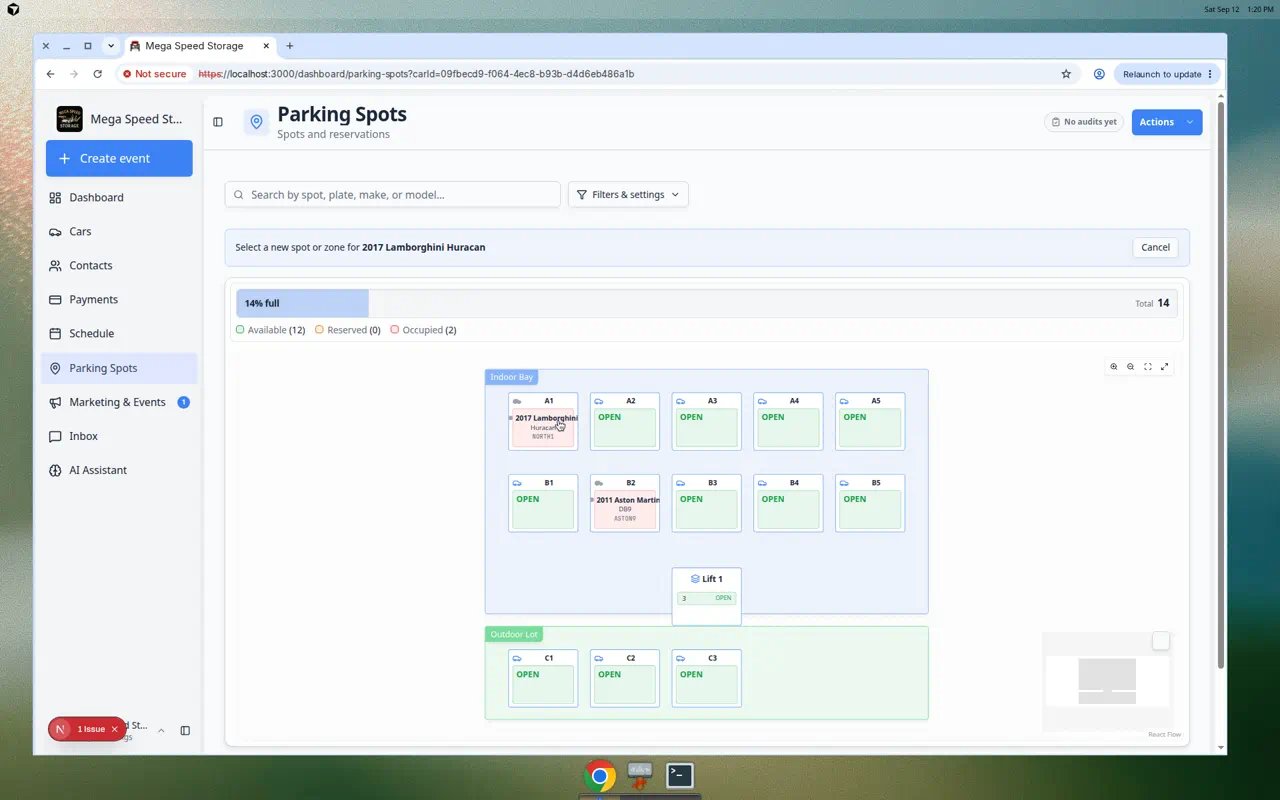Open a new browser tab with plus
Image resolution: width=1280 pixels, height=800 pixels.
[290, 46]
